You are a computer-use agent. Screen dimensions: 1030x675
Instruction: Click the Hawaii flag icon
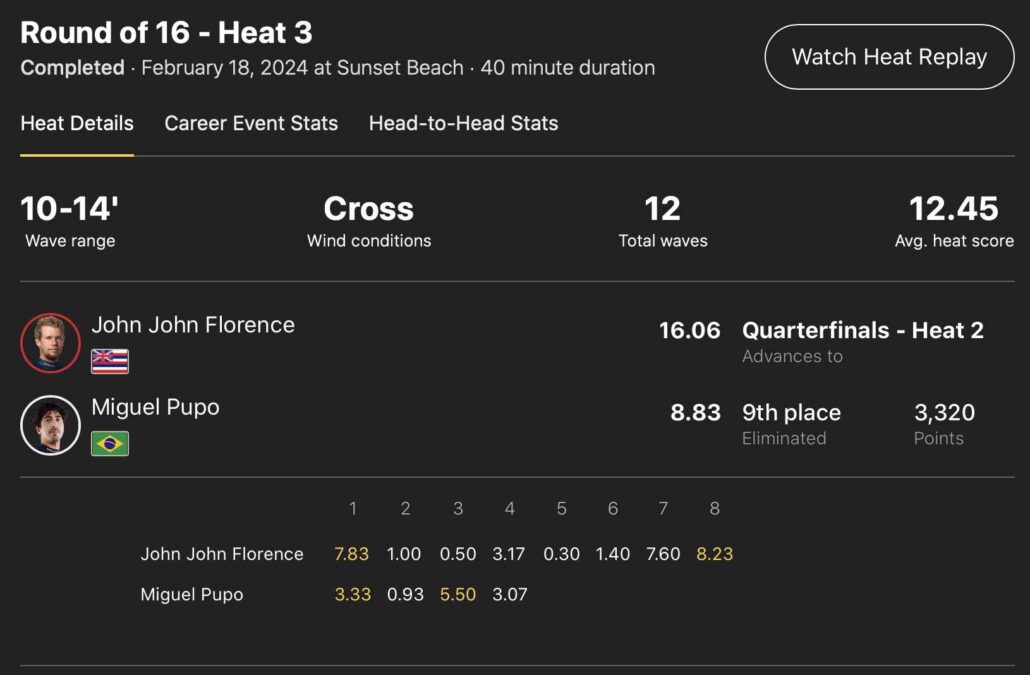coord(110,361)
